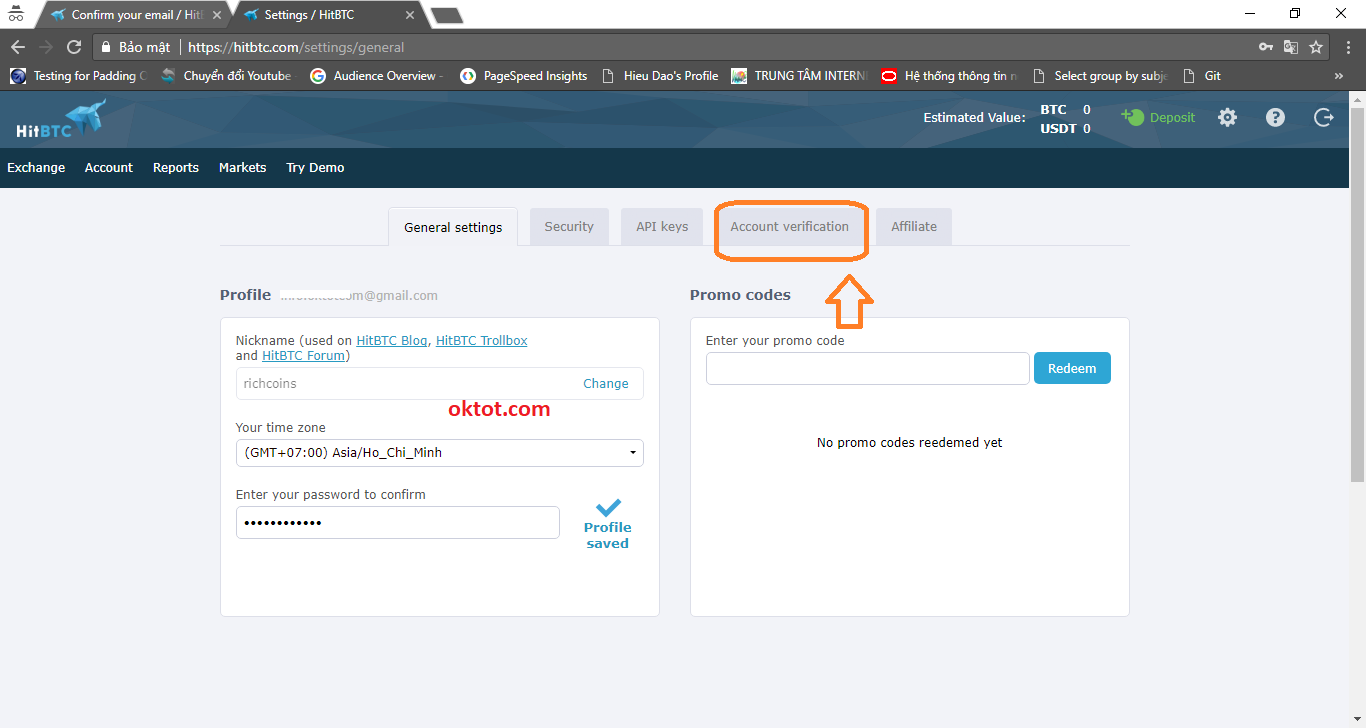This screenshot has height=728, width=1366.
Task: Click the saved password key icon
Action: point(1266,47)
